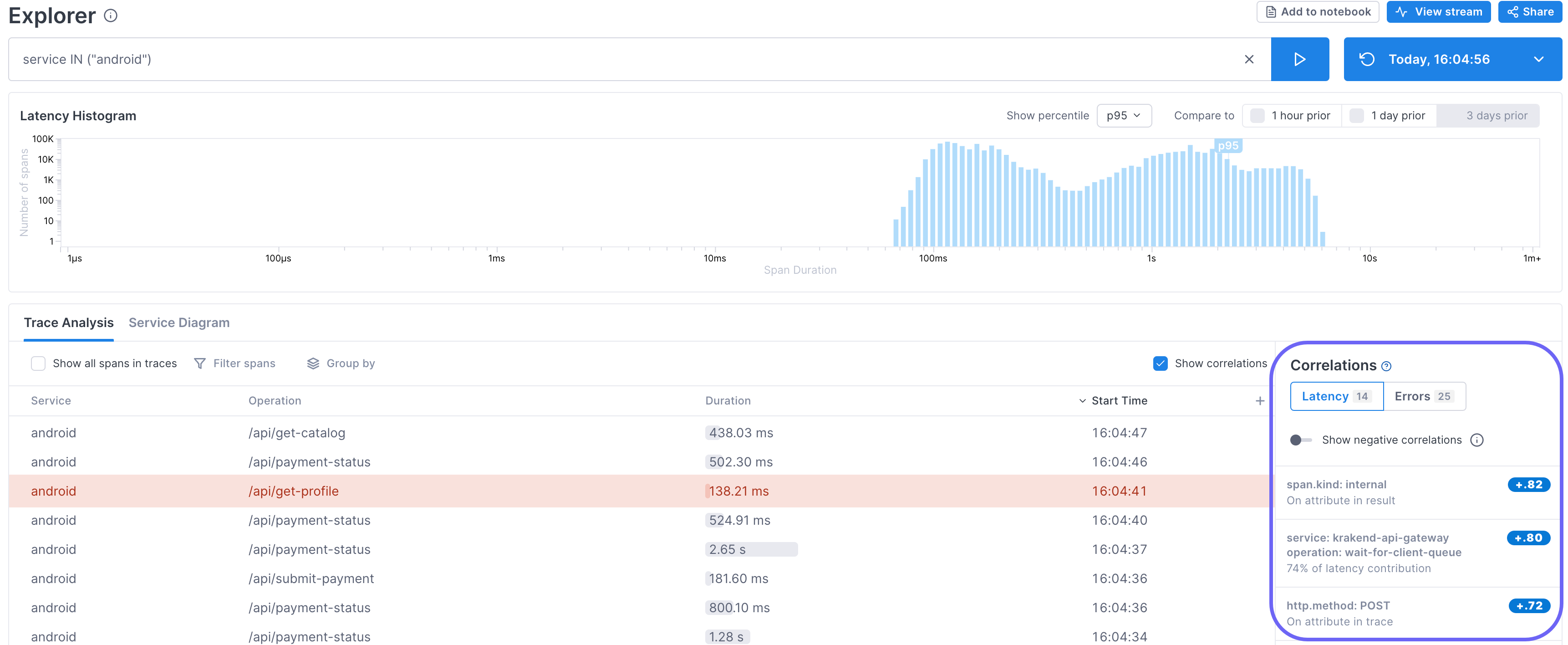Click the info icon next to Explorer title
Screen dimensions: 1568x645
(x=110, y=16)
